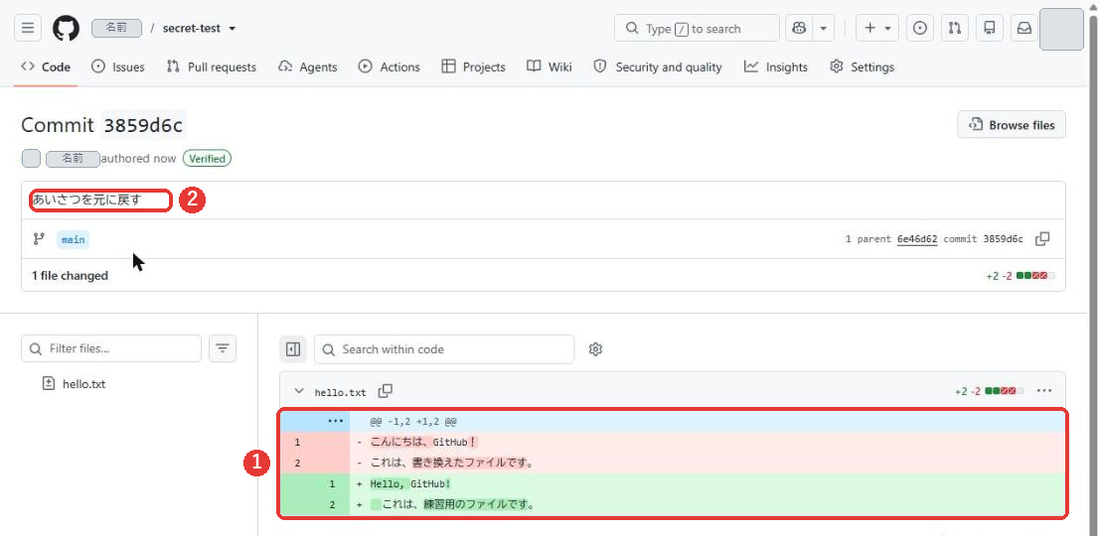Viewport: 1100px width, 536px height.
Task: Expand the Copilot dropdown arrow
Action: tap(823, 28)
